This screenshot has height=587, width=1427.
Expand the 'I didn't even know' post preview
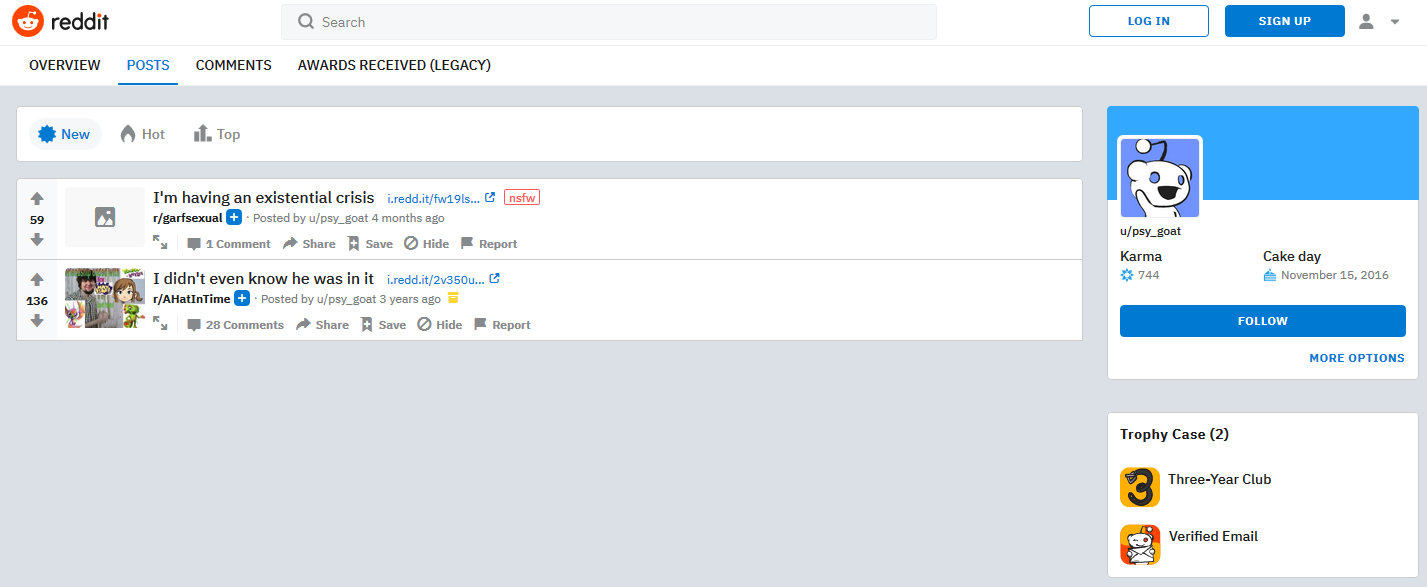click(160, 324)
